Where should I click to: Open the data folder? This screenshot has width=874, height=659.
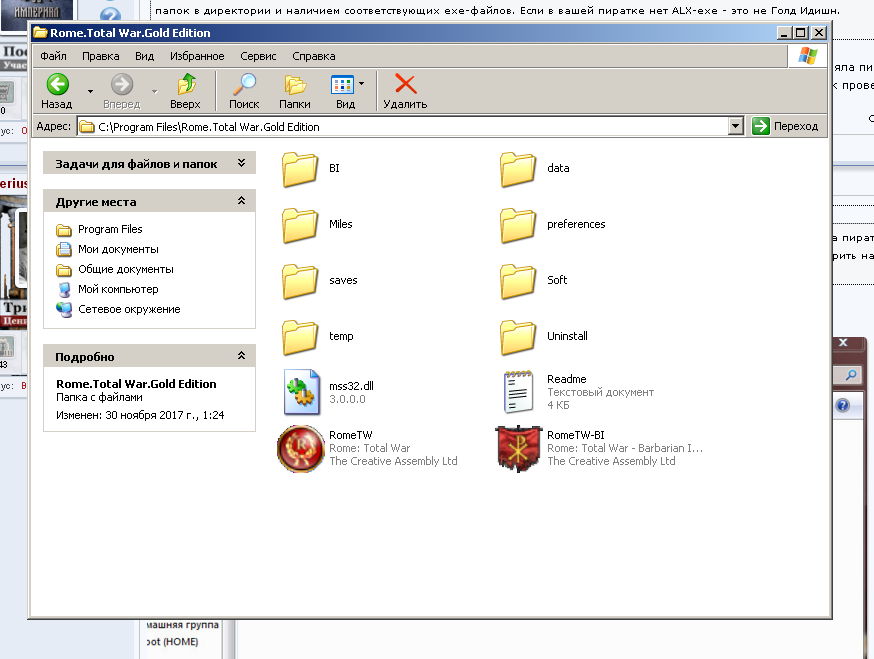click(518, 169)
